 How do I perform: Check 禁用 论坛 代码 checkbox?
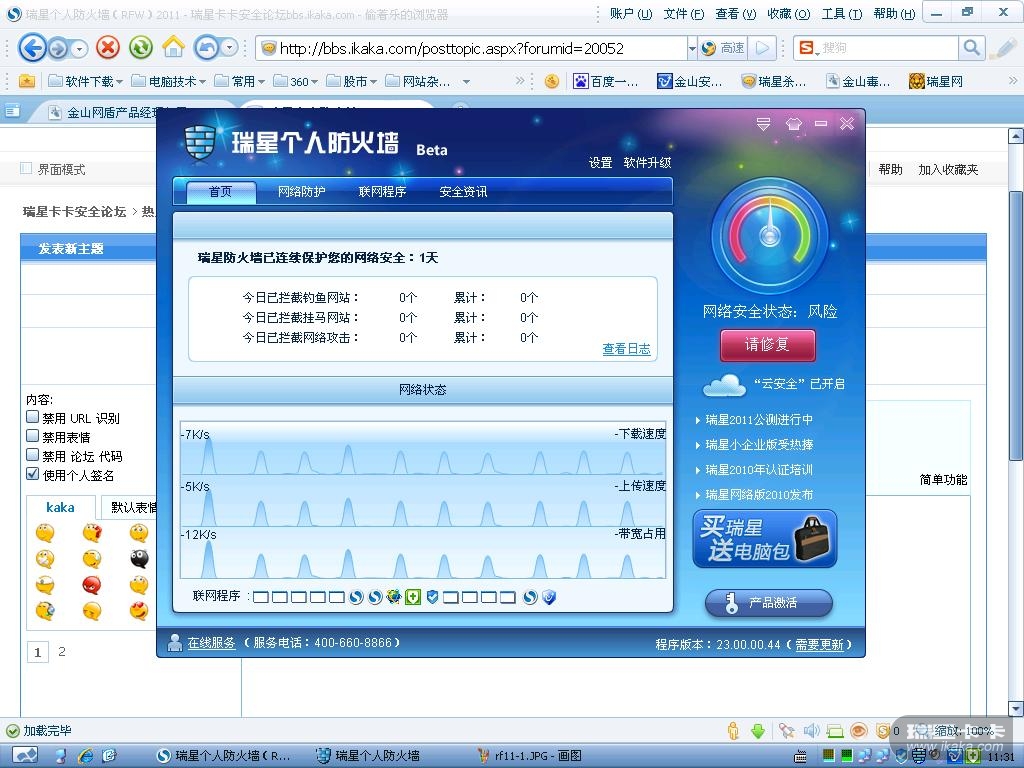pyautogui.click(x=33, y=455)
